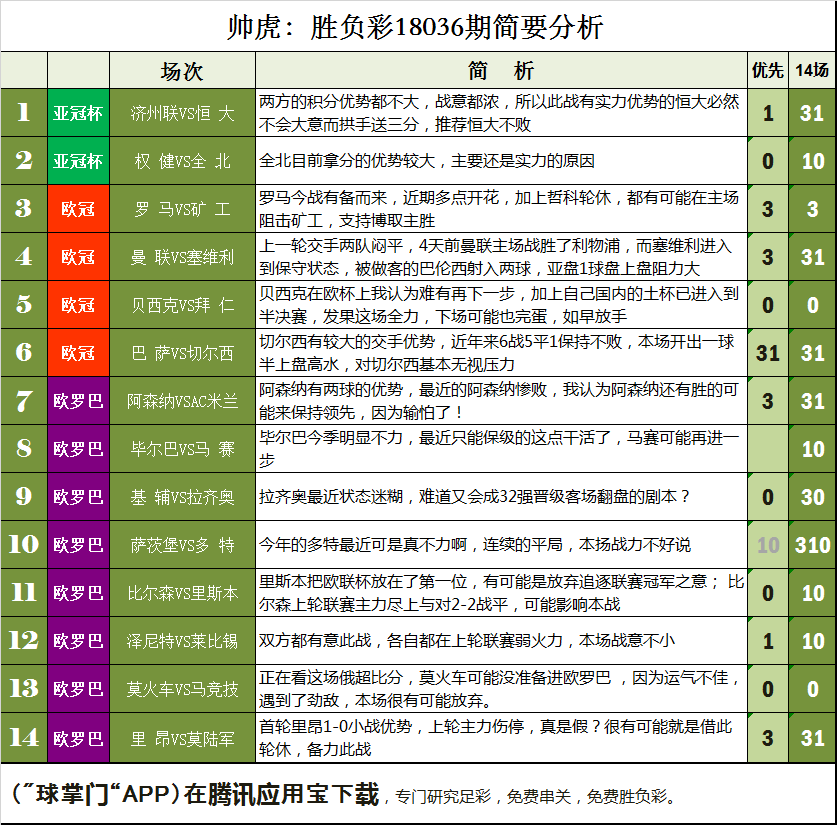837x825 pixels.
Task: Click analysis text 双方都有意此战
Action: tap(314, 641)
